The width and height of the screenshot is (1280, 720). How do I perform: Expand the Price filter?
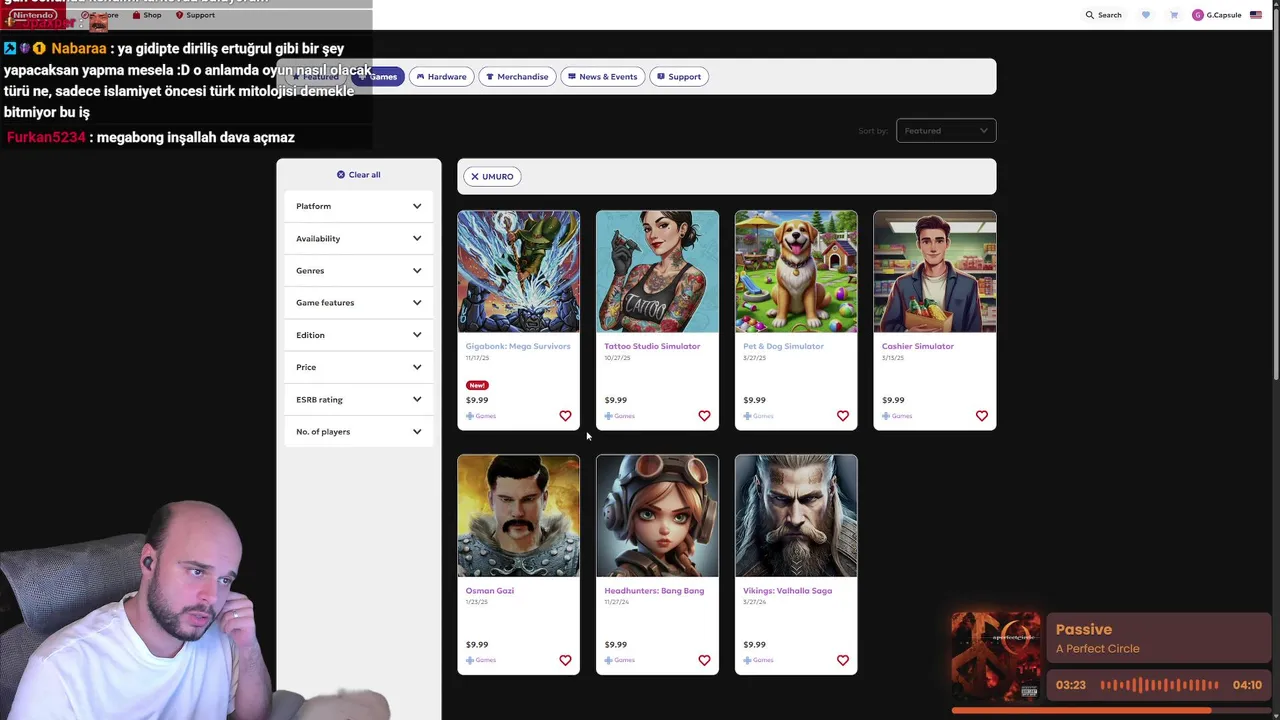pos(358,367)
